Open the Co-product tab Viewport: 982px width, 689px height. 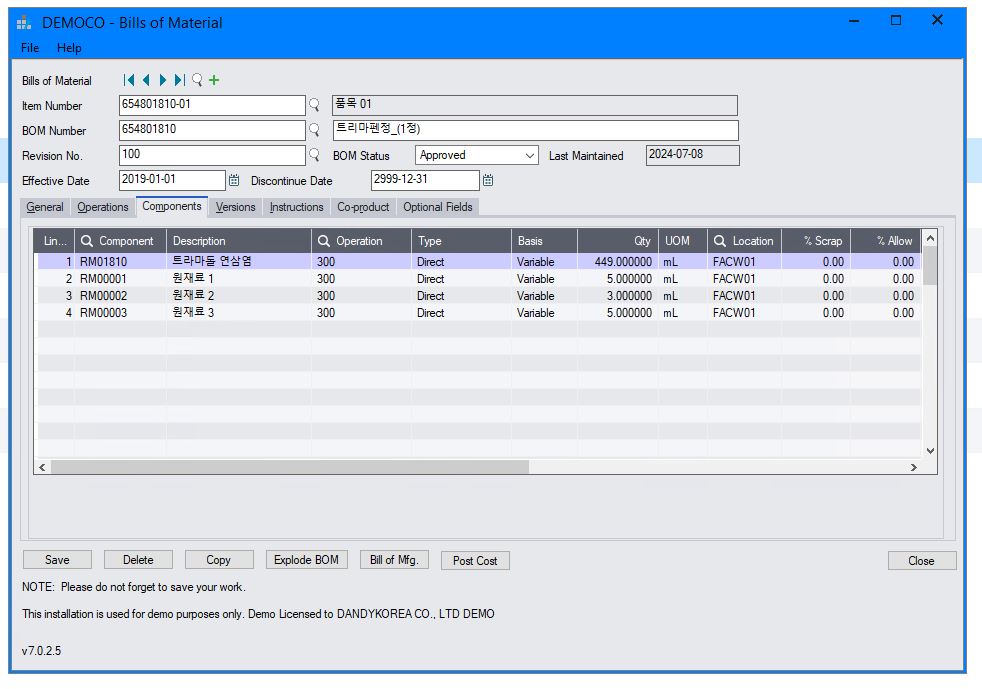click(x=363, y=207)
